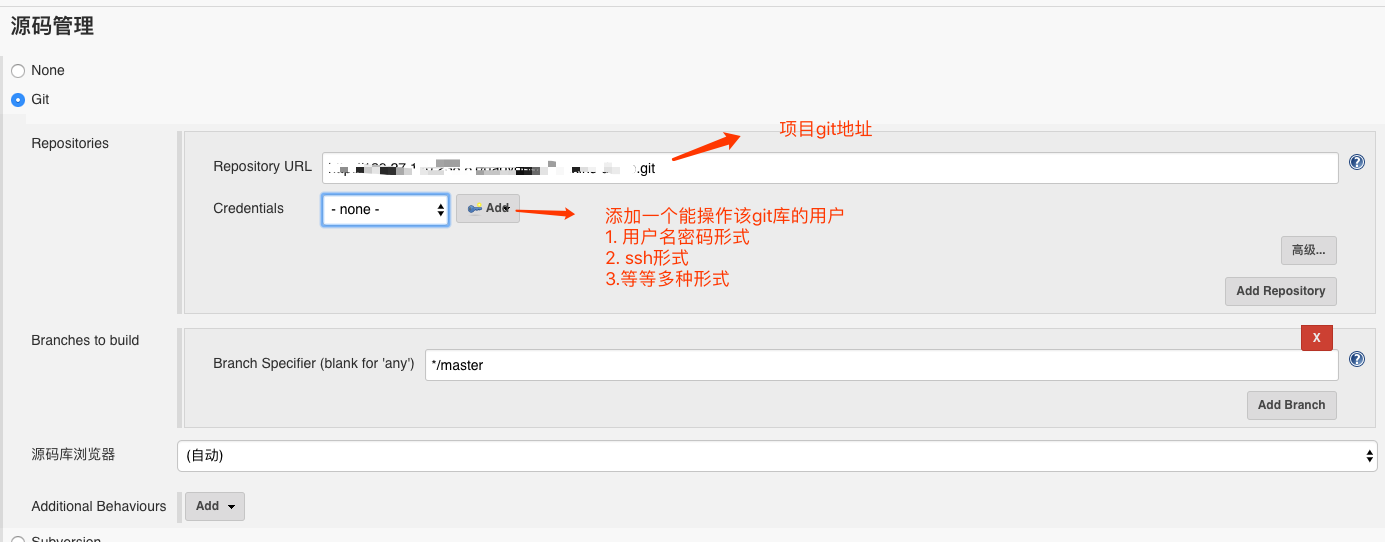Click the Repository URL label
Viewport: 1385px width, 542px height.
[262, 166]
